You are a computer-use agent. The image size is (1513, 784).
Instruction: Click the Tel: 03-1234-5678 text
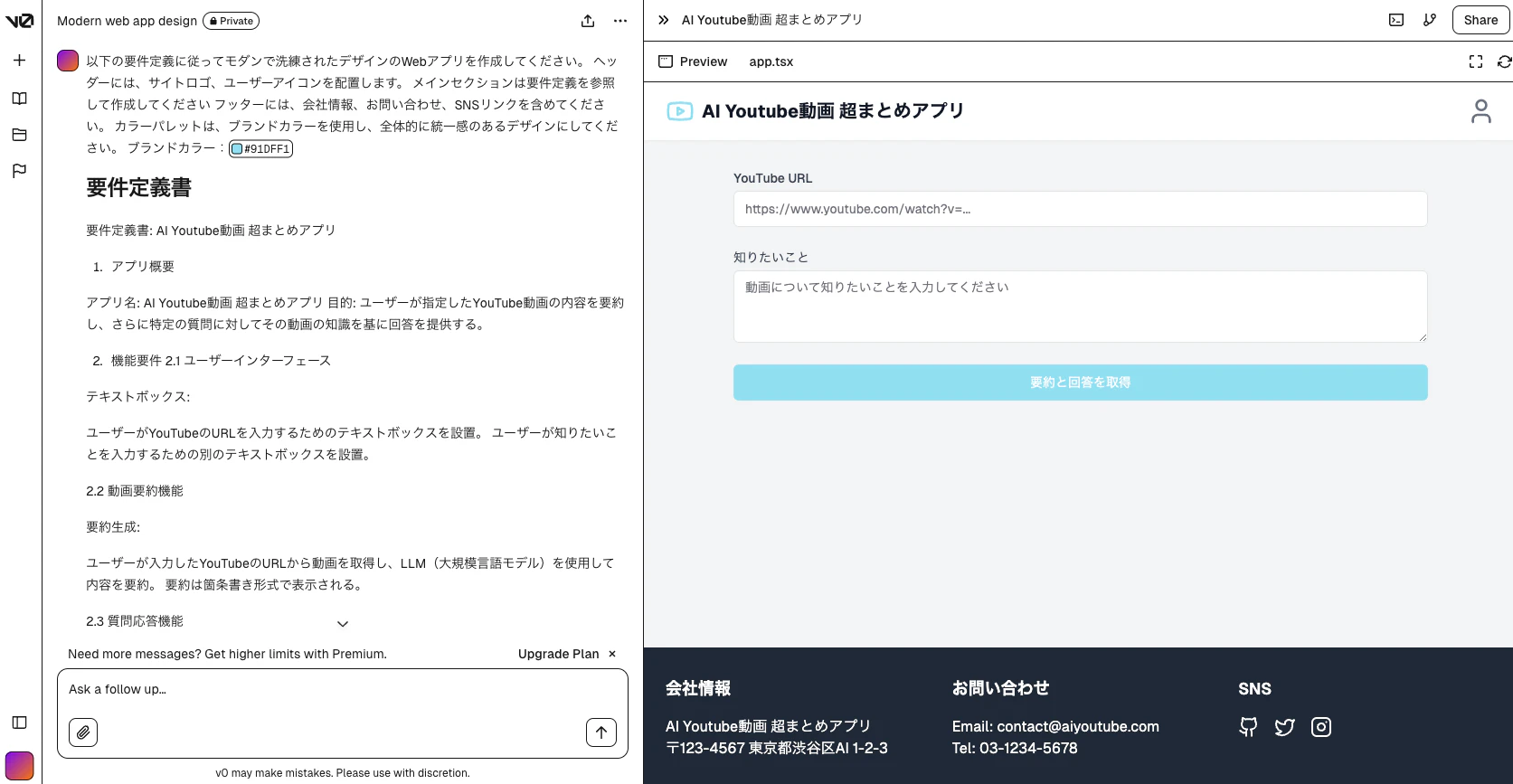coord(1015,749)
